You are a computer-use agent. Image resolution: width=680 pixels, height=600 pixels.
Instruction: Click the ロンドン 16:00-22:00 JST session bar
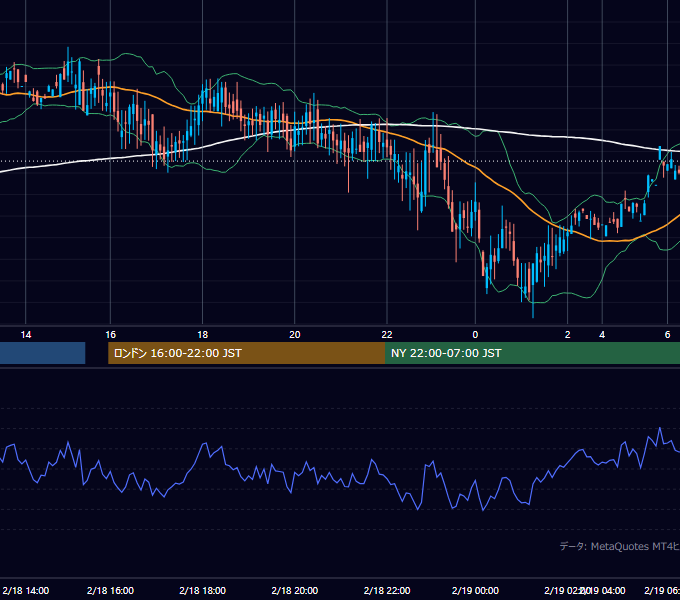(246, 353)
